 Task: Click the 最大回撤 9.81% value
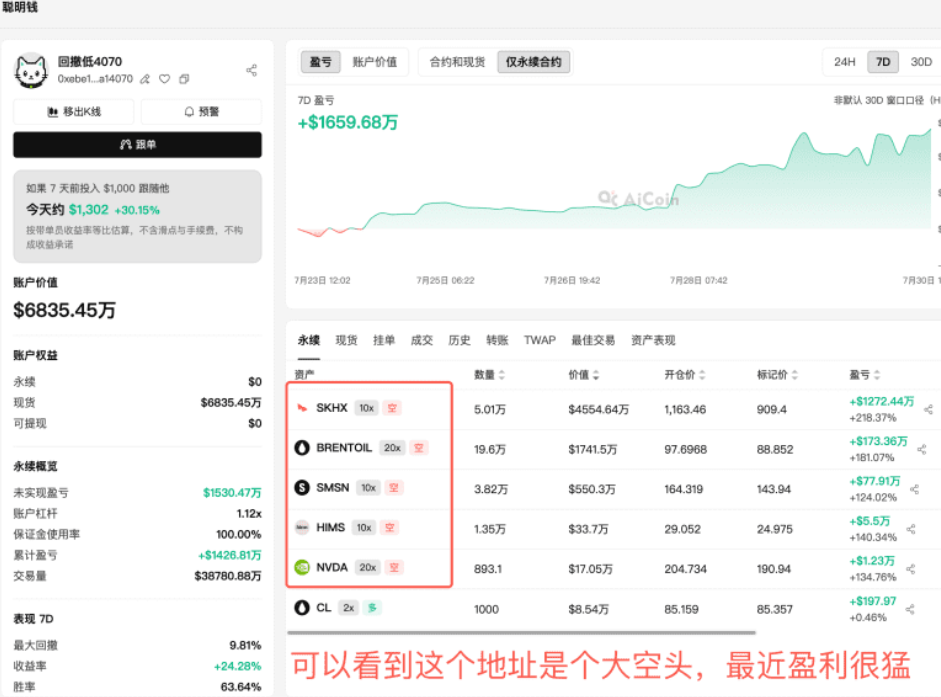[245, 645]
